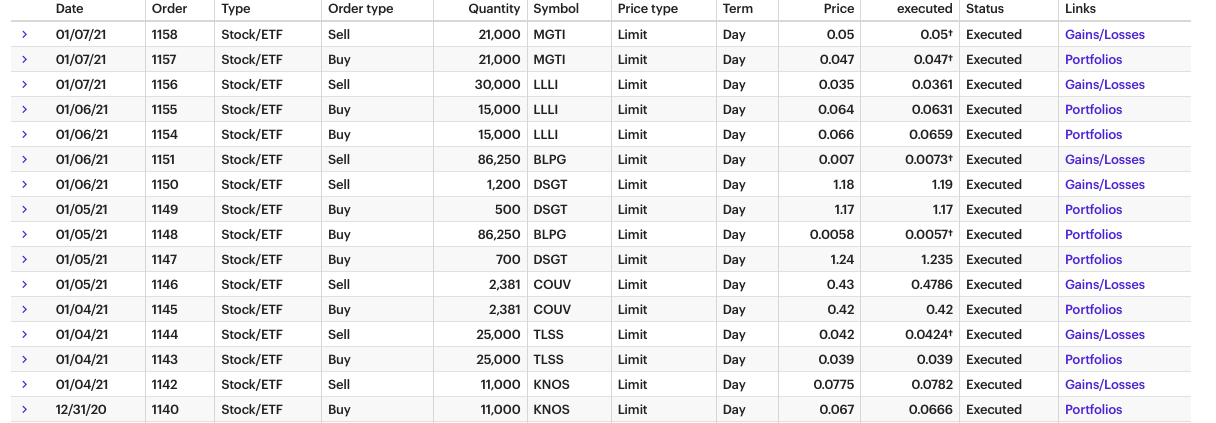Screen dimensions: 1216x423
Task: Expand order 1140 KNOS buy row
Action: pos(24,409)
